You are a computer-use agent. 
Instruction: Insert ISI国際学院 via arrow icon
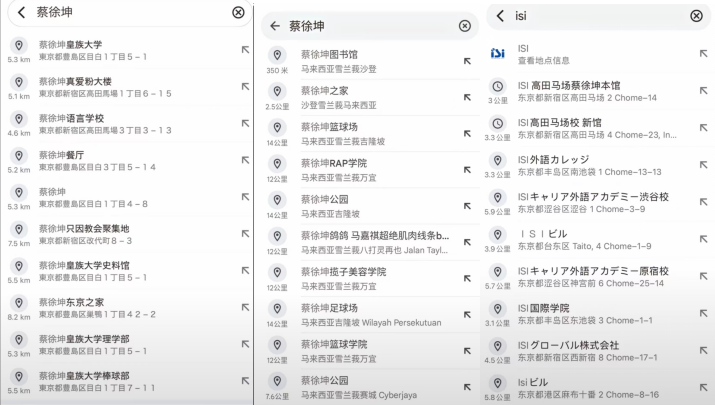pos(704,313)
